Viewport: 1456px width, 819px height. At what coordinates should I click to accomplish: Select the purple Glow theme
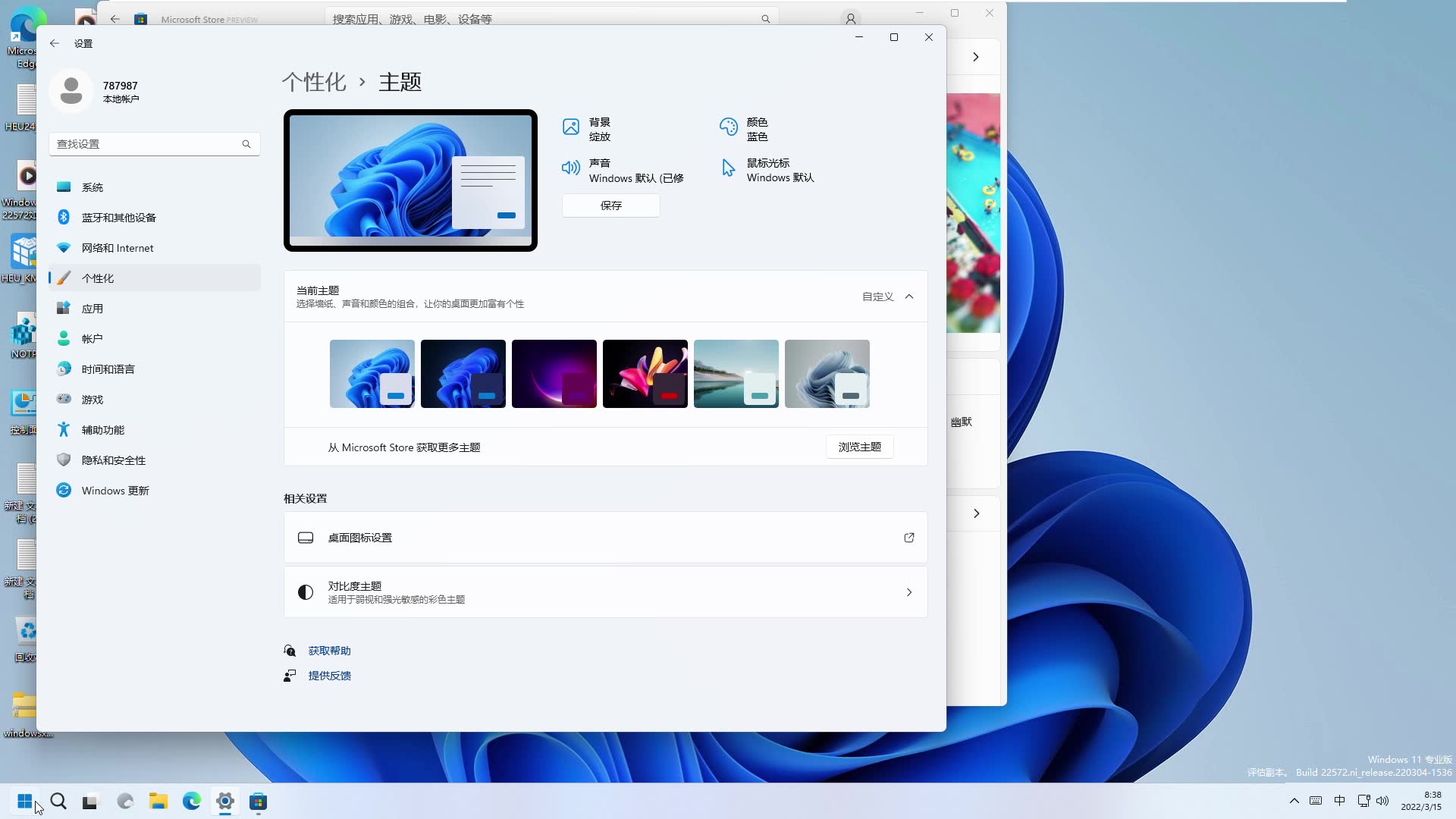click(x=554, y=374)
